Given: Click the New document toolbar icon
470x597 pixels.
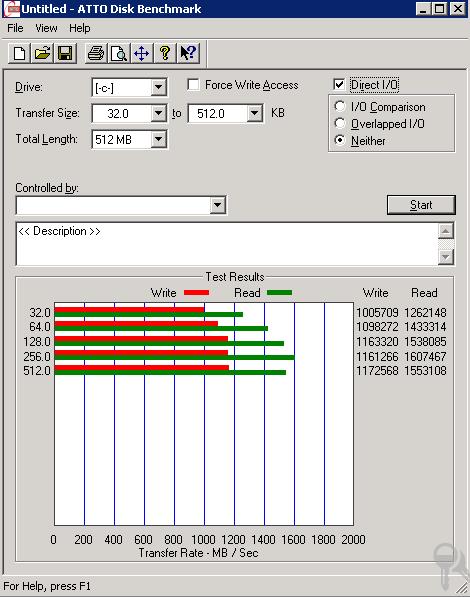Looking at the screenshot, I should pyautogui.click(x=19, y=53).
